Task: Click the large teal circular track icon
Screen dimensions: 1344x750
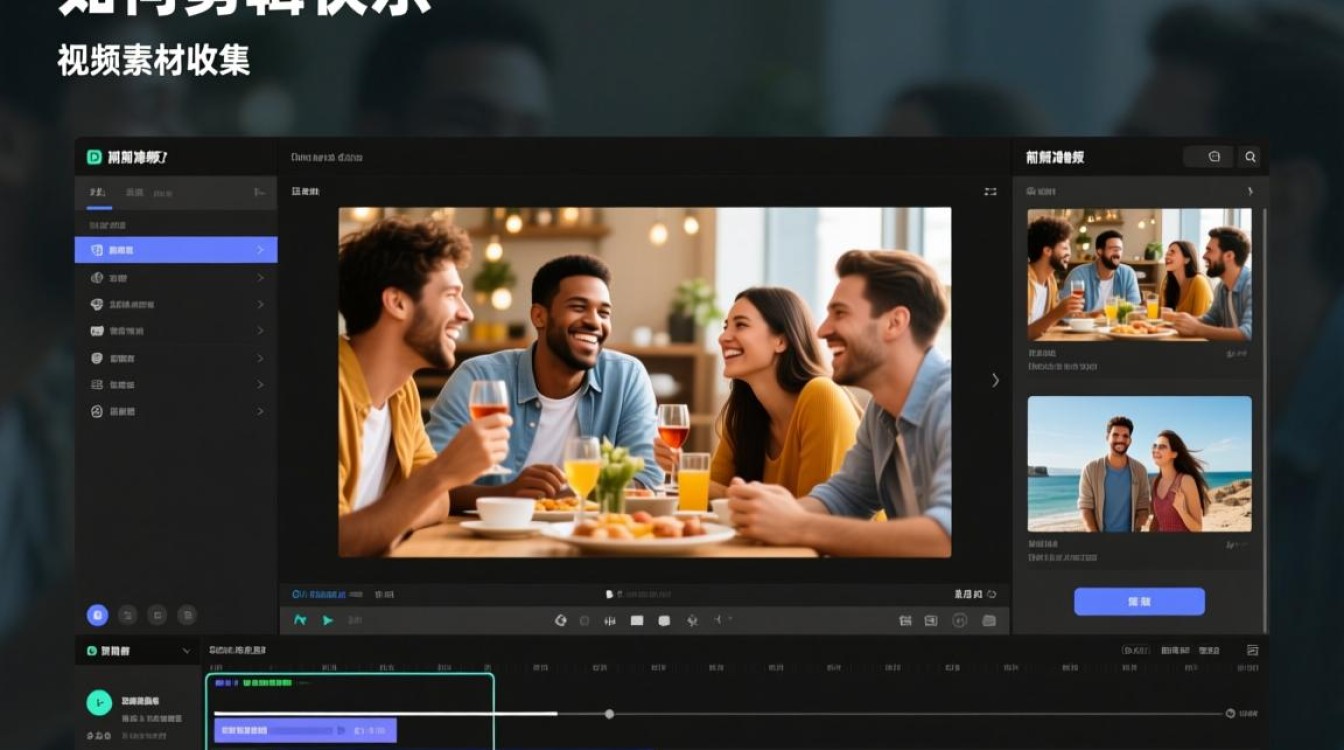Action: tap(99, 703)
